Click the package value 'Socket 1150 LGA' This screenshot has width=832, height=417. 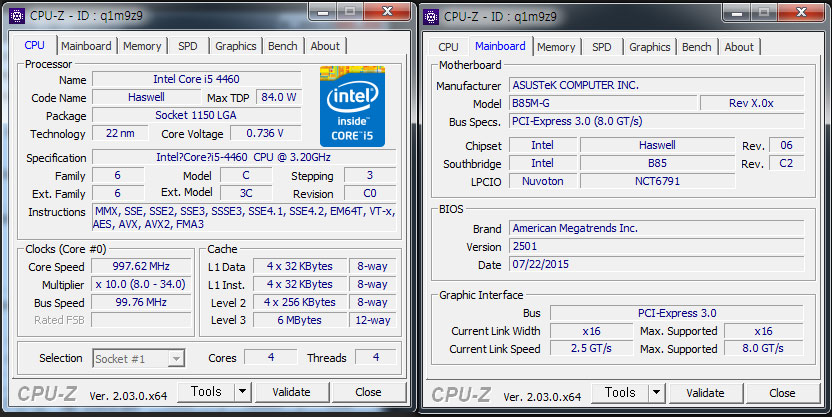[x=196, y=115]
